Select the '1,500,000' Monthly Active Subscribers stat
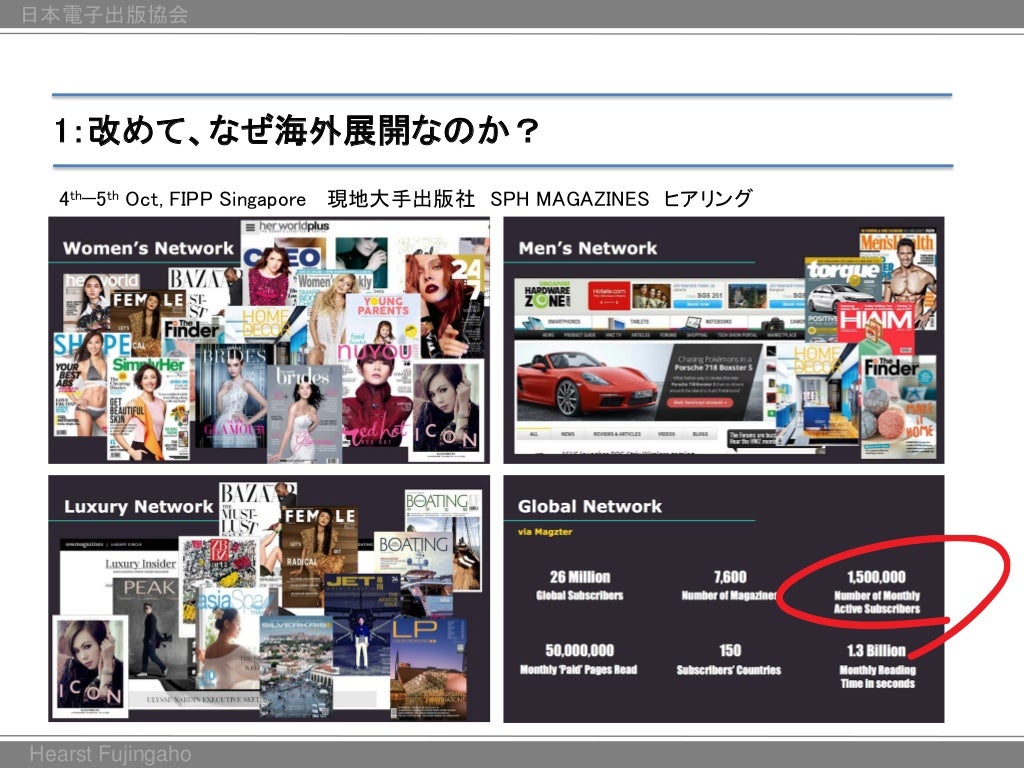The width and height of the screenshot is (1024, 768). coord(876,592)
